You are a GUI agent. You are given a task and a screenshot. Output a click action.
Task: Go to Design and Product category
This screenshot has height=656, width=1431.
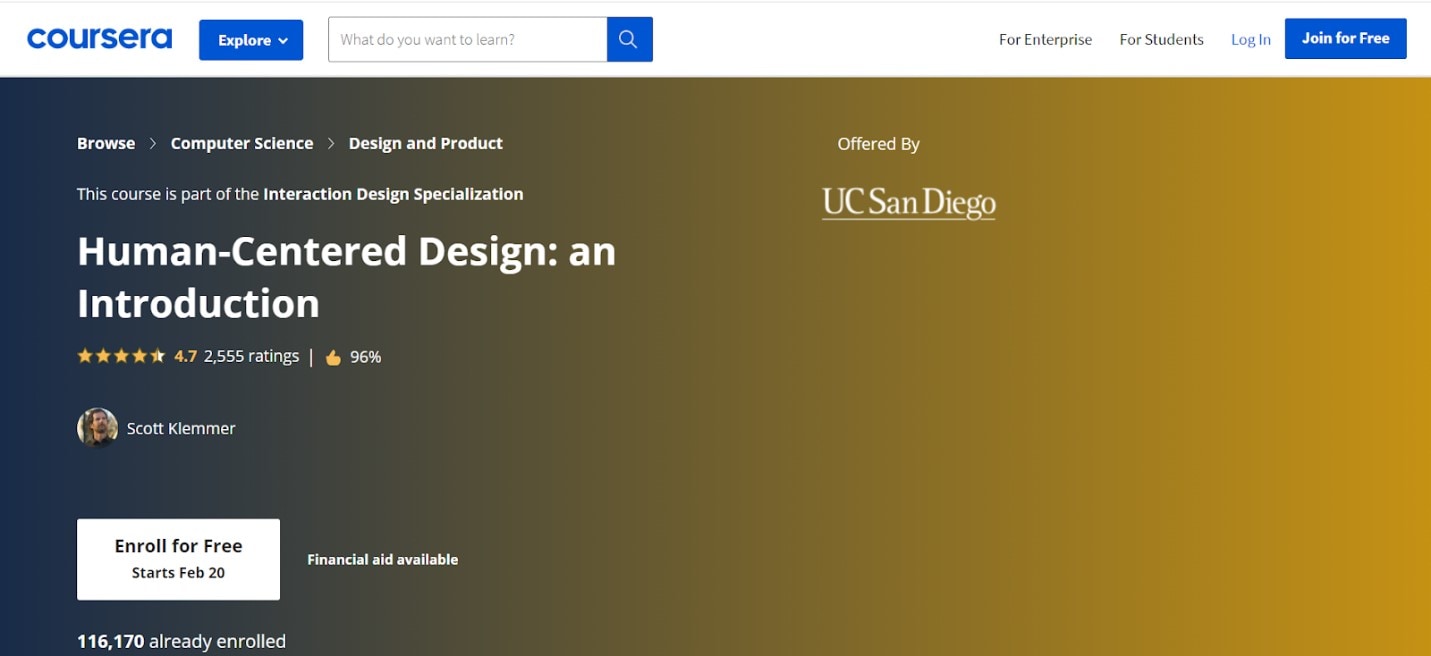425,144
